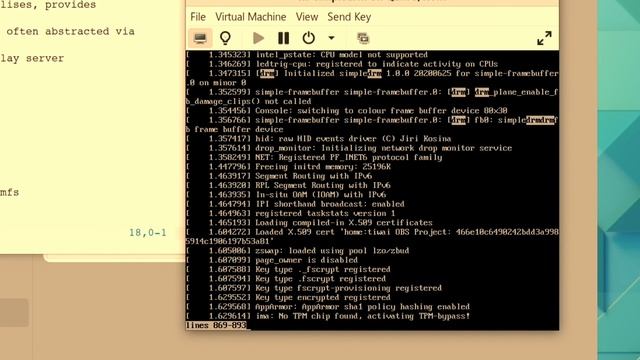Click 'IPI shorthand broadcast: enabled' line
The height and width of the screenshot is (360, 640).
click(296, 204)
